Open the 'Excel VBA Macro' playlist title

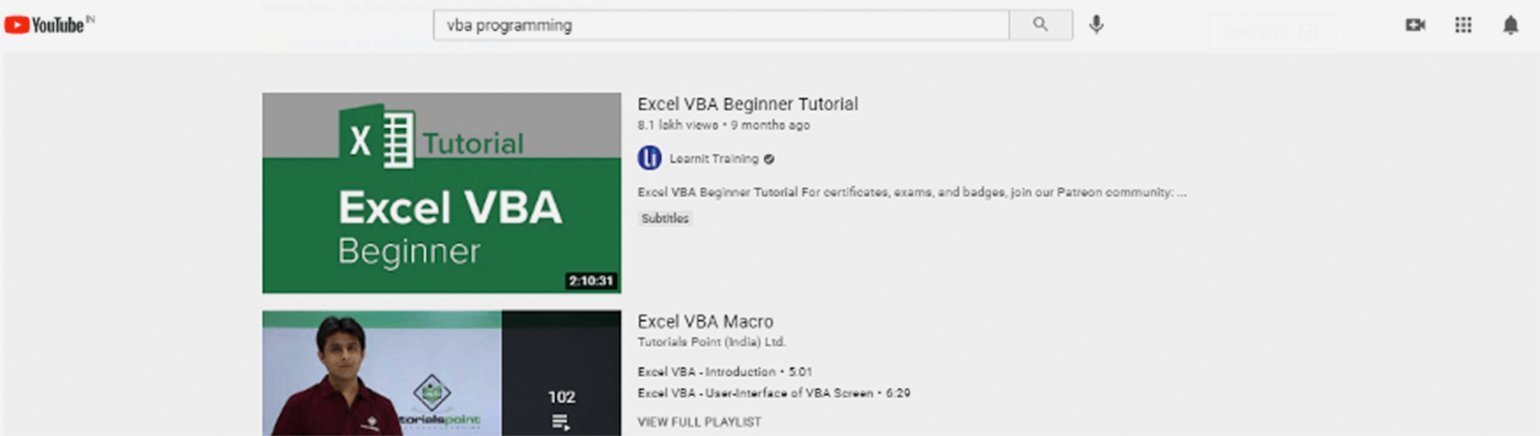click(x=705, y=322)
